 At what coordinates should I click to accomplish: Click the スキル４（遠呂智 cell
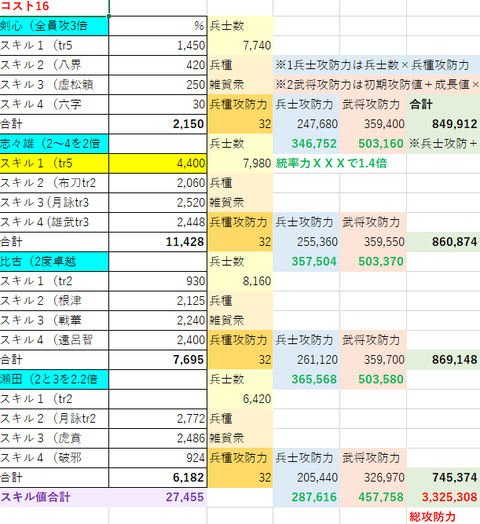54,340
